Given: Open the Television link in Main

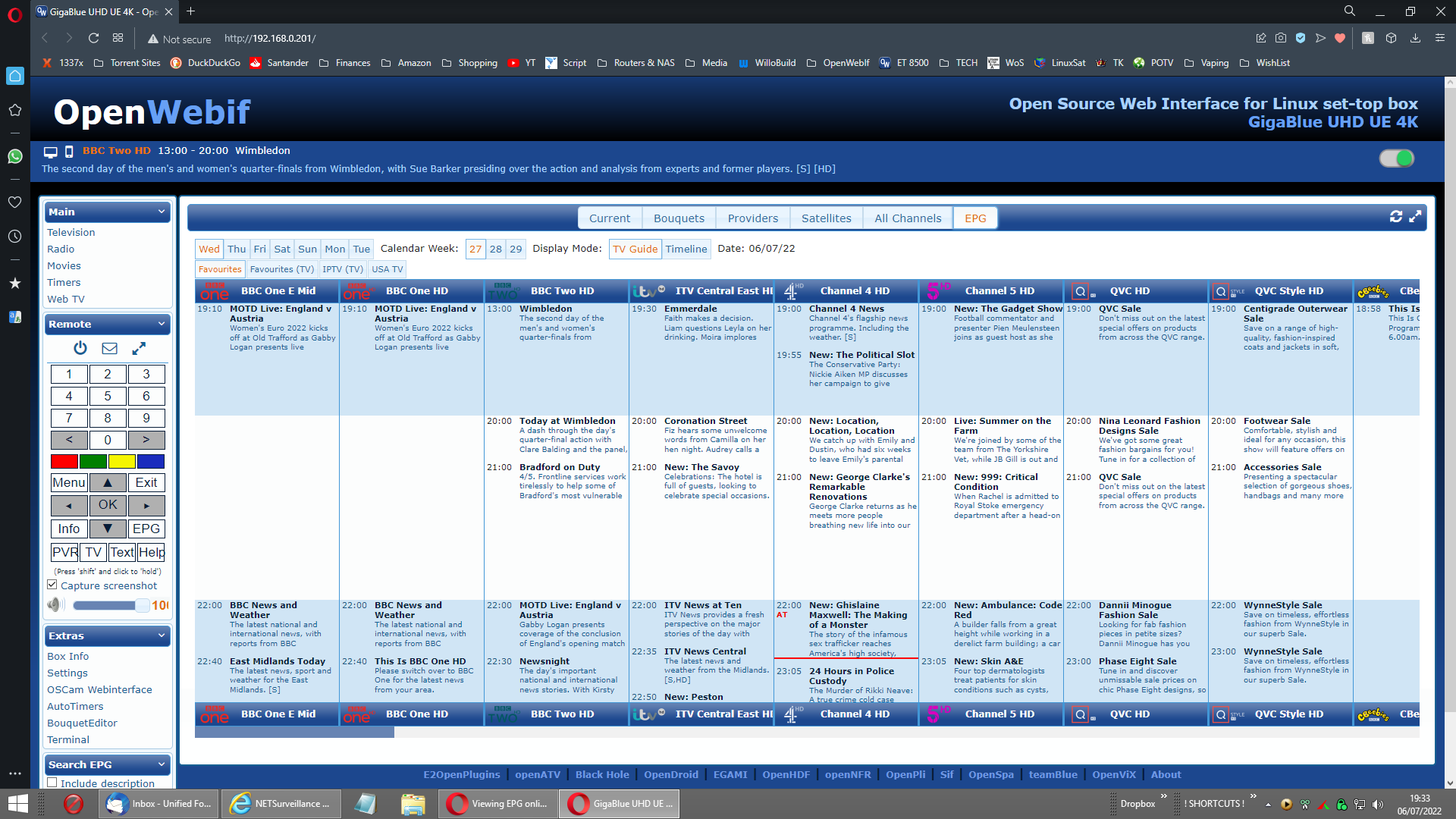Looking at the screenshot, I should 71,232.
